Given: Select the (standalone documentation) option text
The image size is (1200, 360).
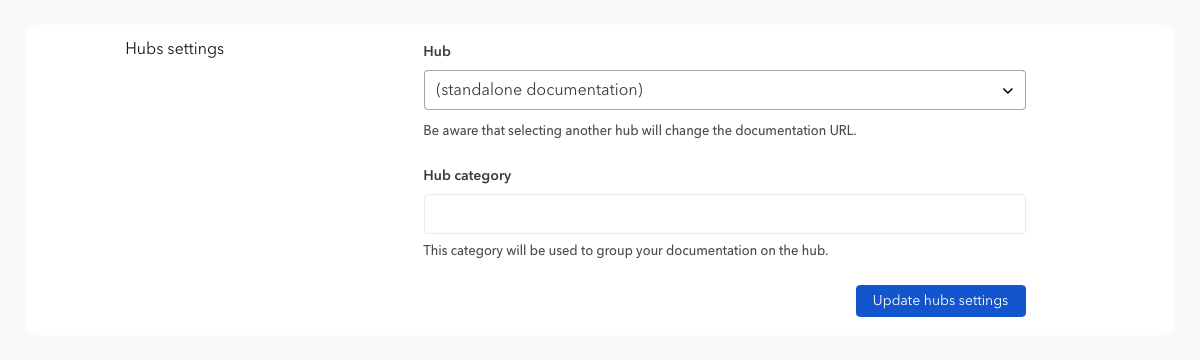Looking at the screenshot, I should (x=539, y=90).
